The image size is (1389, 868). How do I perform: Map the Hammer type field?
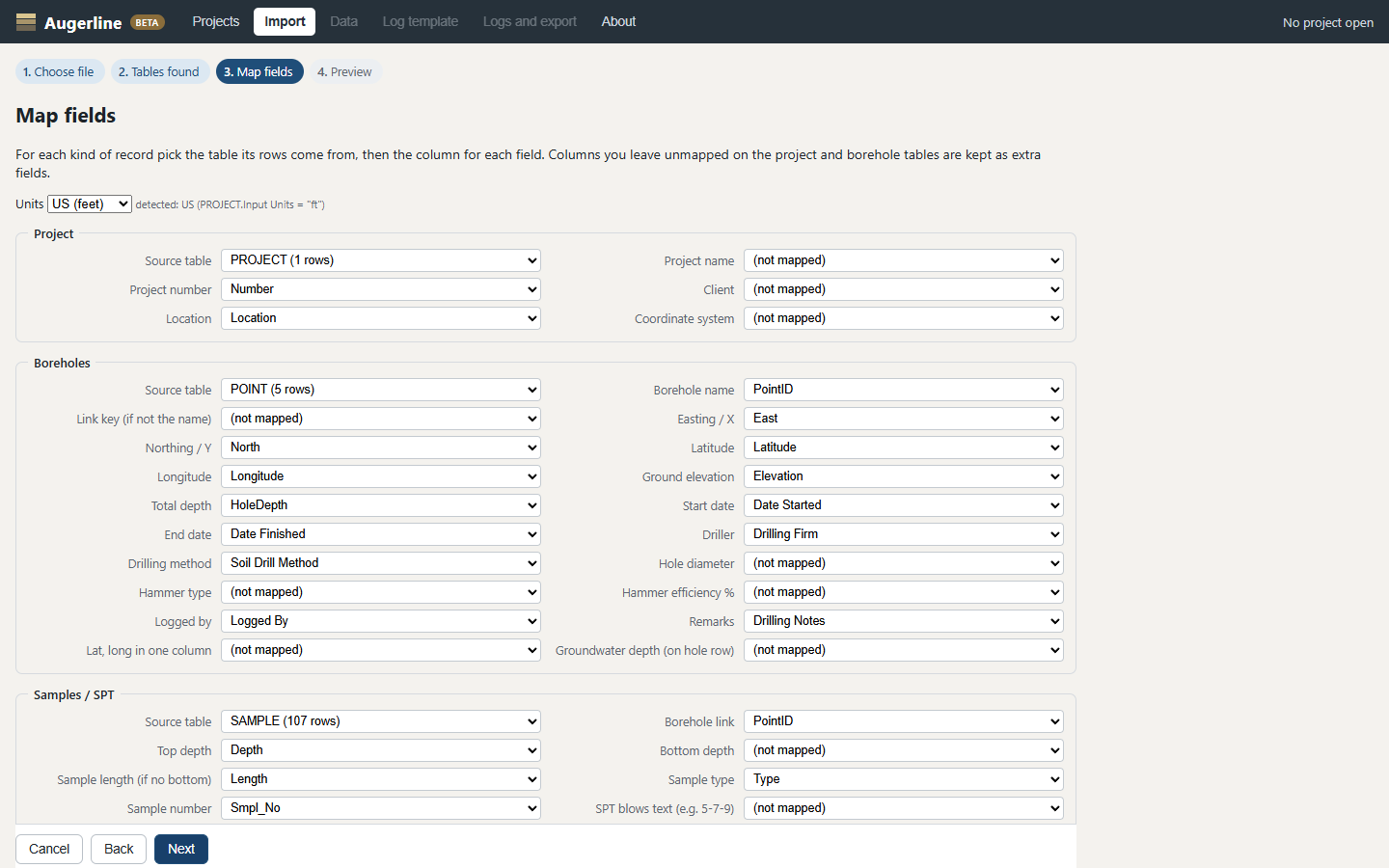(381, 592)
